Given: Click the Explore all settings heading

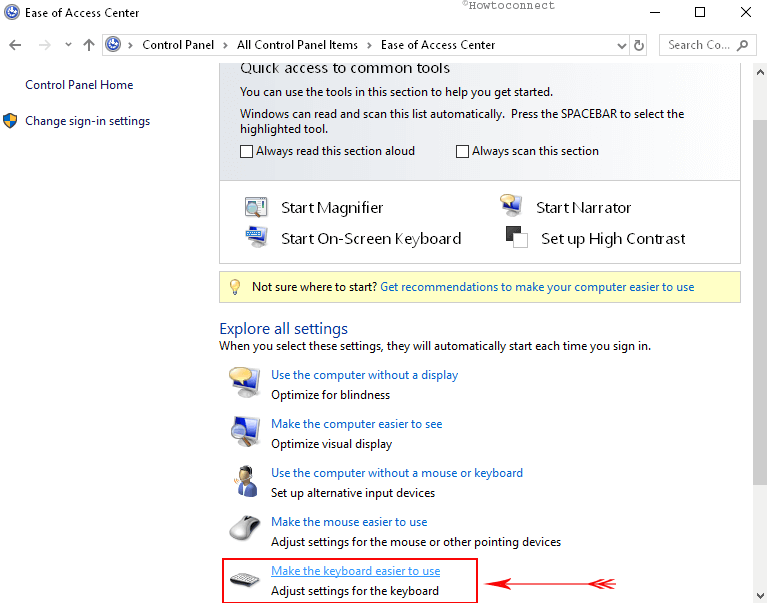Looking at the screenshot, I should tap(283, 329).
